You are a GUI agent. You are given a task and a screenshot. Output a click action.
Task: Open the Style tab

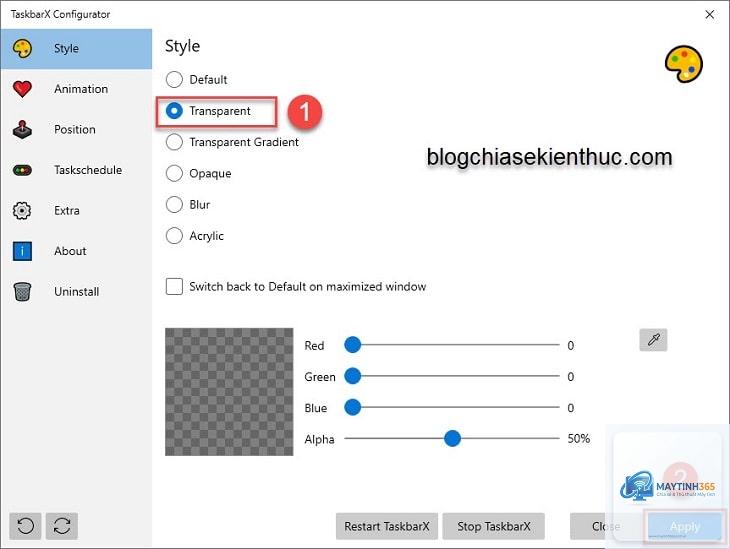76,49
